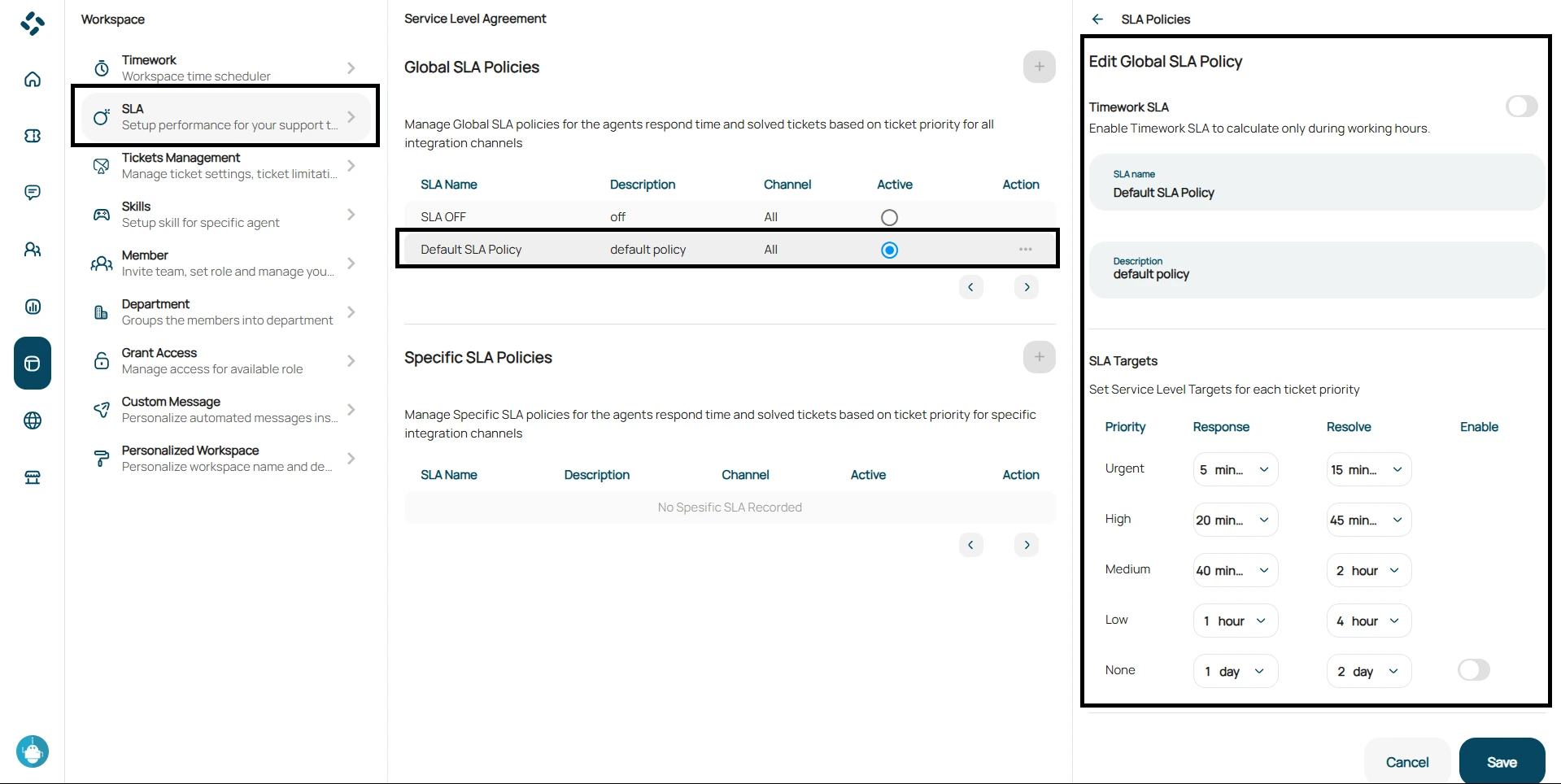
Task: Open the Low resolve time dropdown
Action: 1368,621
